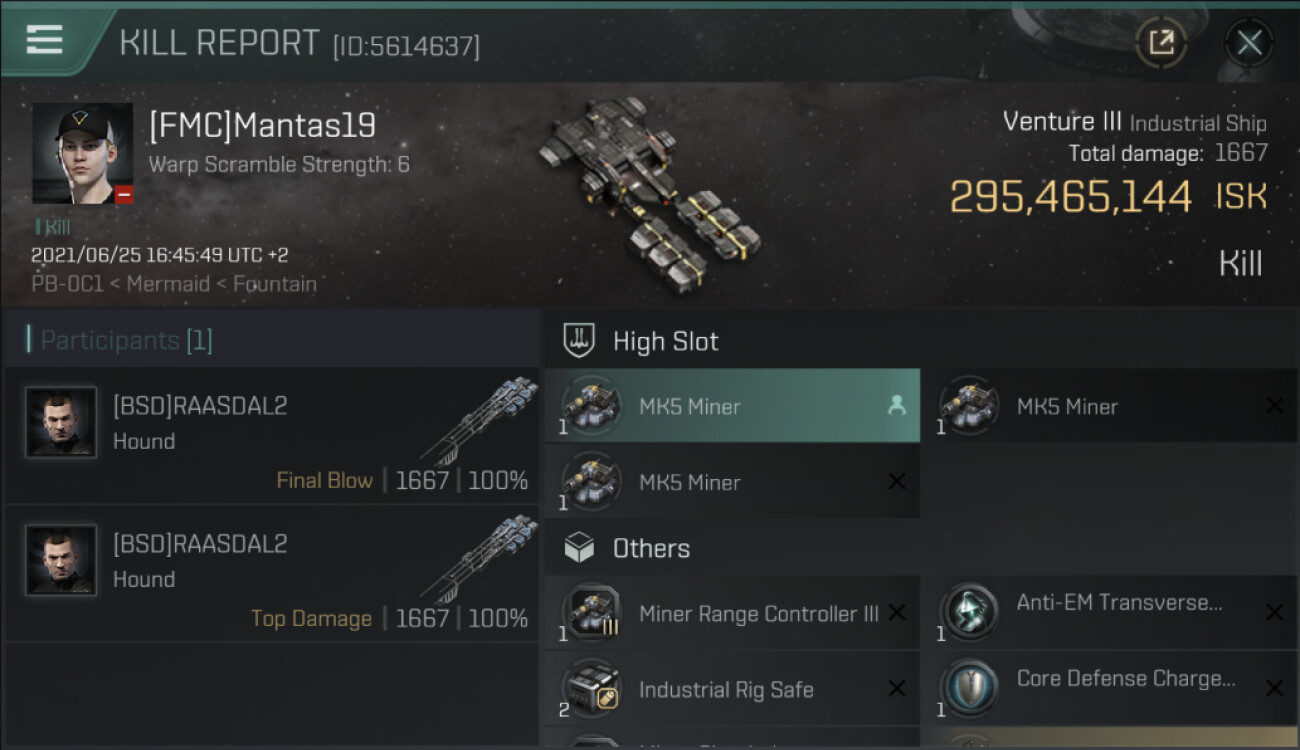
Task: Click the Final Blow RAASDAL2 portrait
Action: pyautogui.click(x=61, y=422)
